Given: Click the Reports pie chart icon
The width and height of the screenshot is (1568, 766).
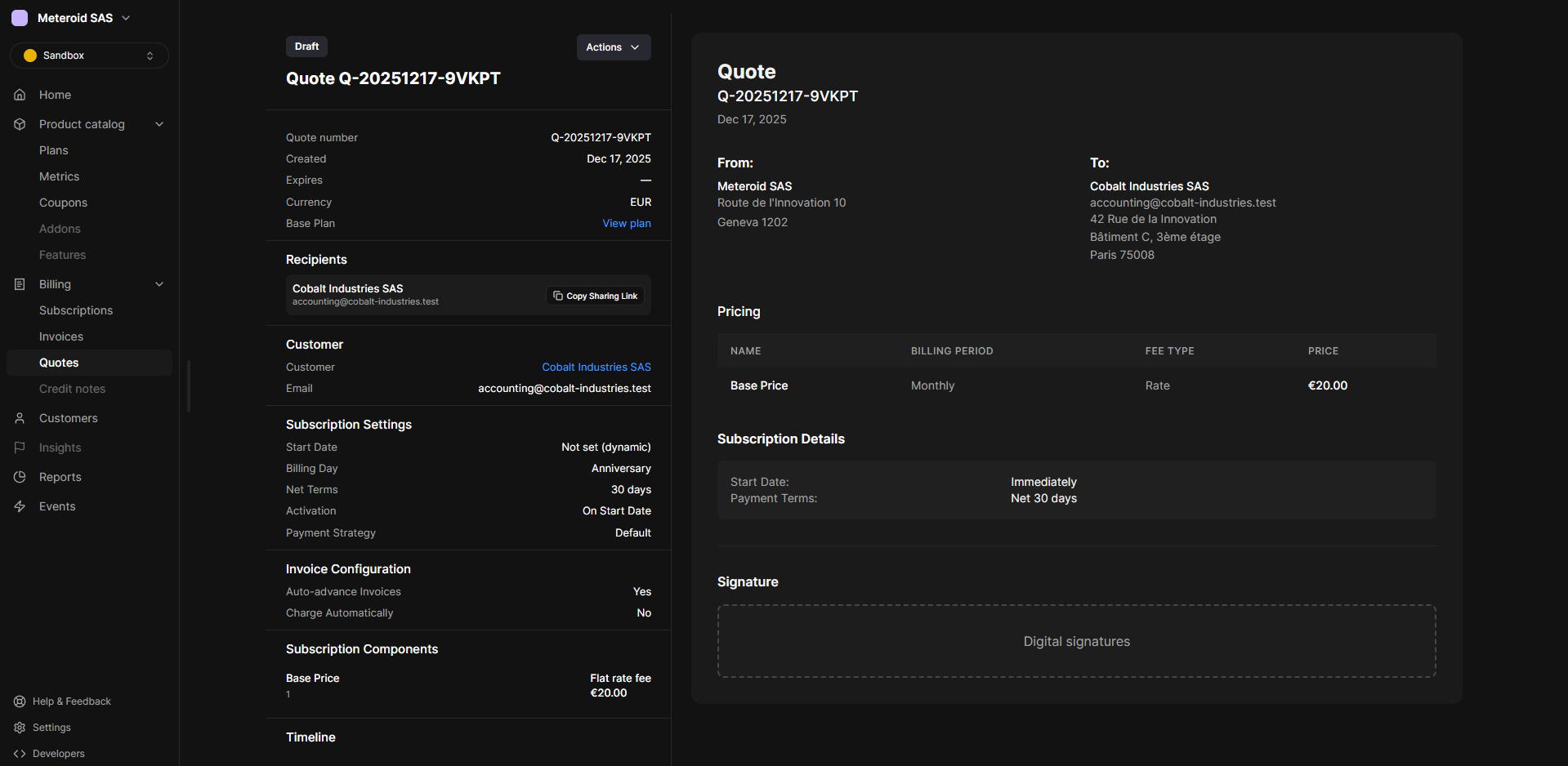Looking at the screenshot, I should 20,477.
